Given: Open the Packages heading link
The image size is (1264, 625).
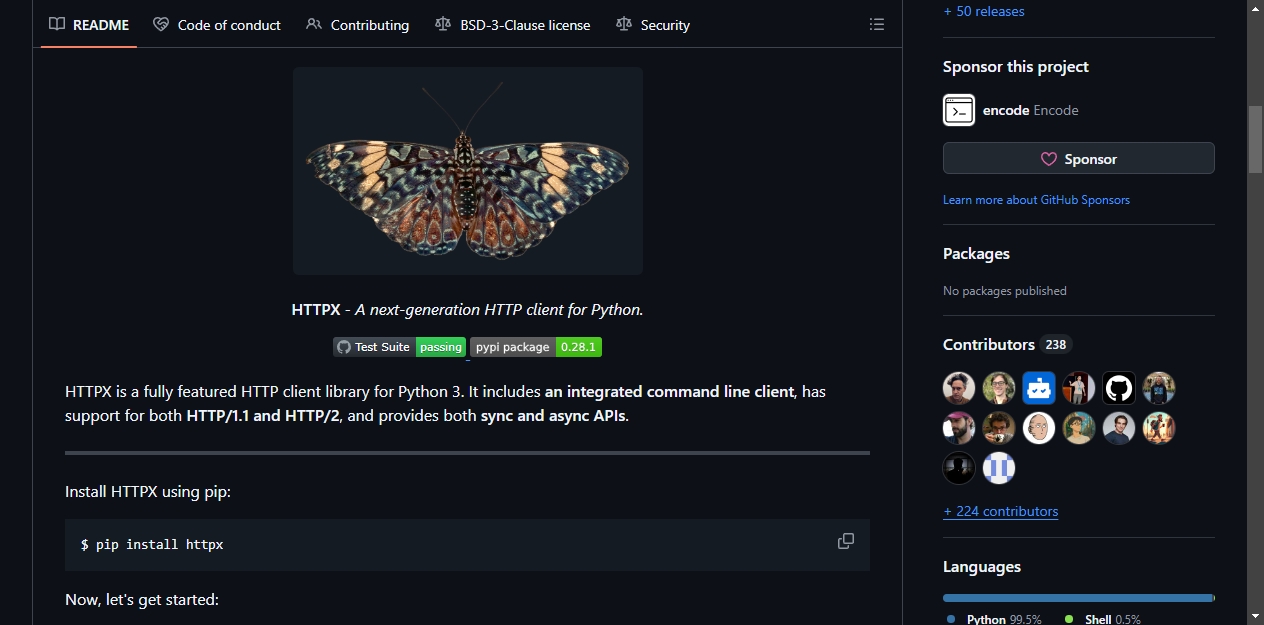Looking at the screenshot, I should point(976,254).
